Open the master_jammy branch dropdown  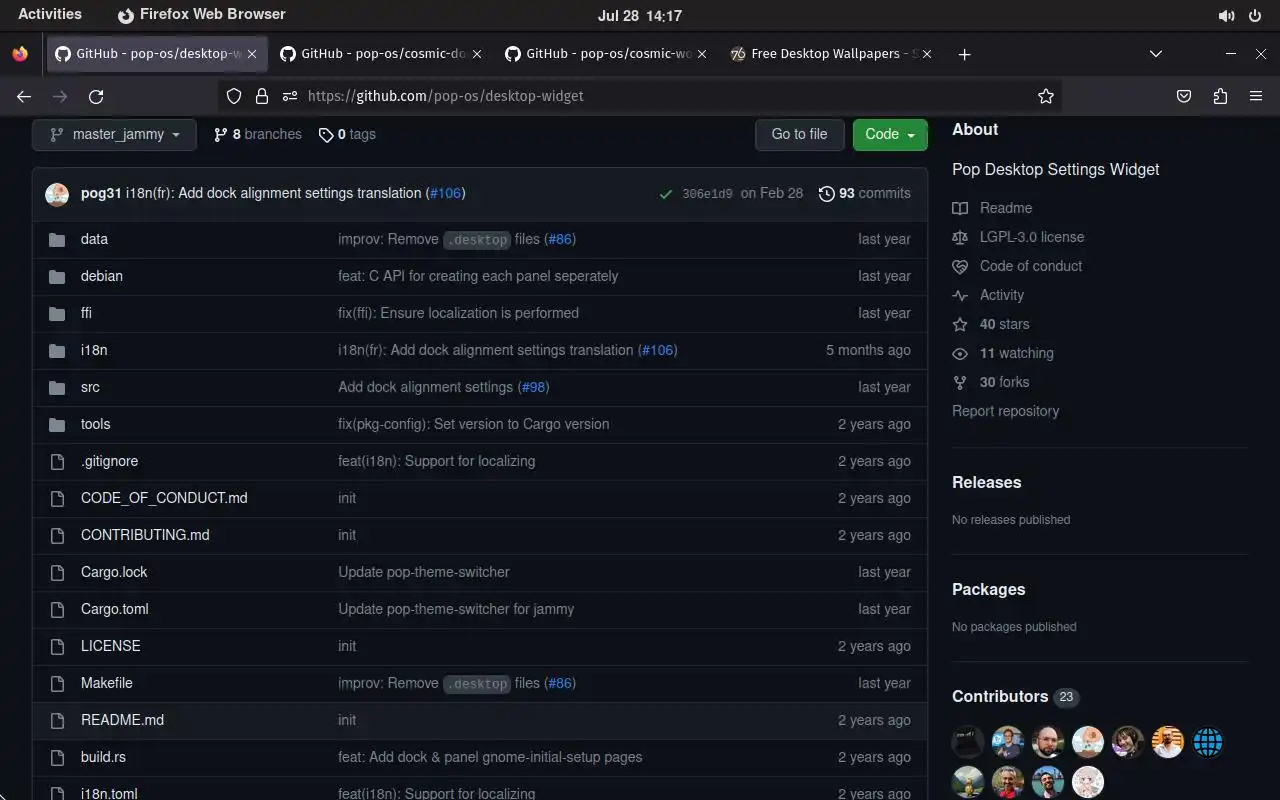(114, 134)
